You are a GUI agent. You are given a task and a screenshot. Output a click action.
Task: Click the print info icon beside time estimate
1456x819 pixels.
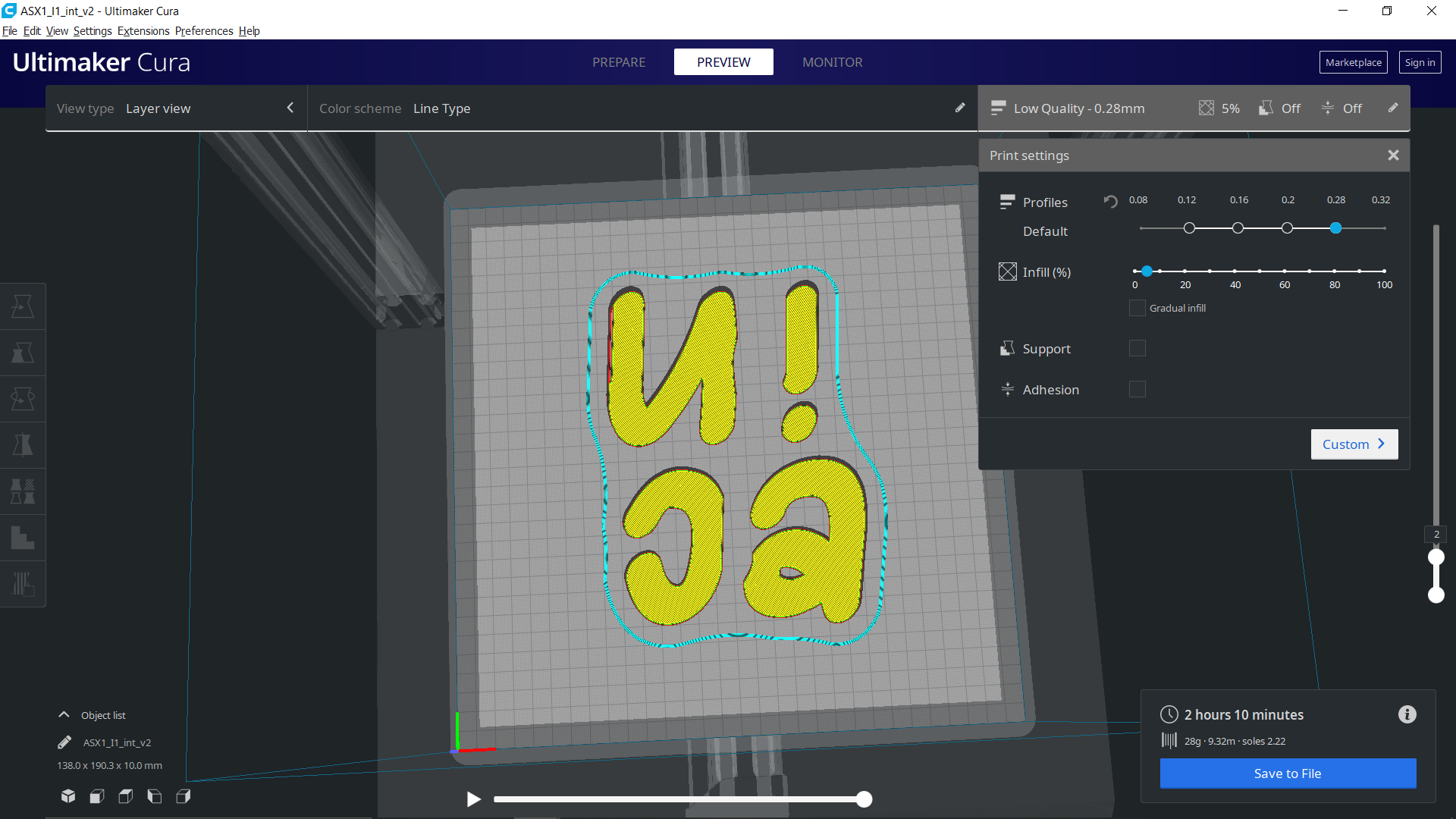click(x=1407, y=714)
